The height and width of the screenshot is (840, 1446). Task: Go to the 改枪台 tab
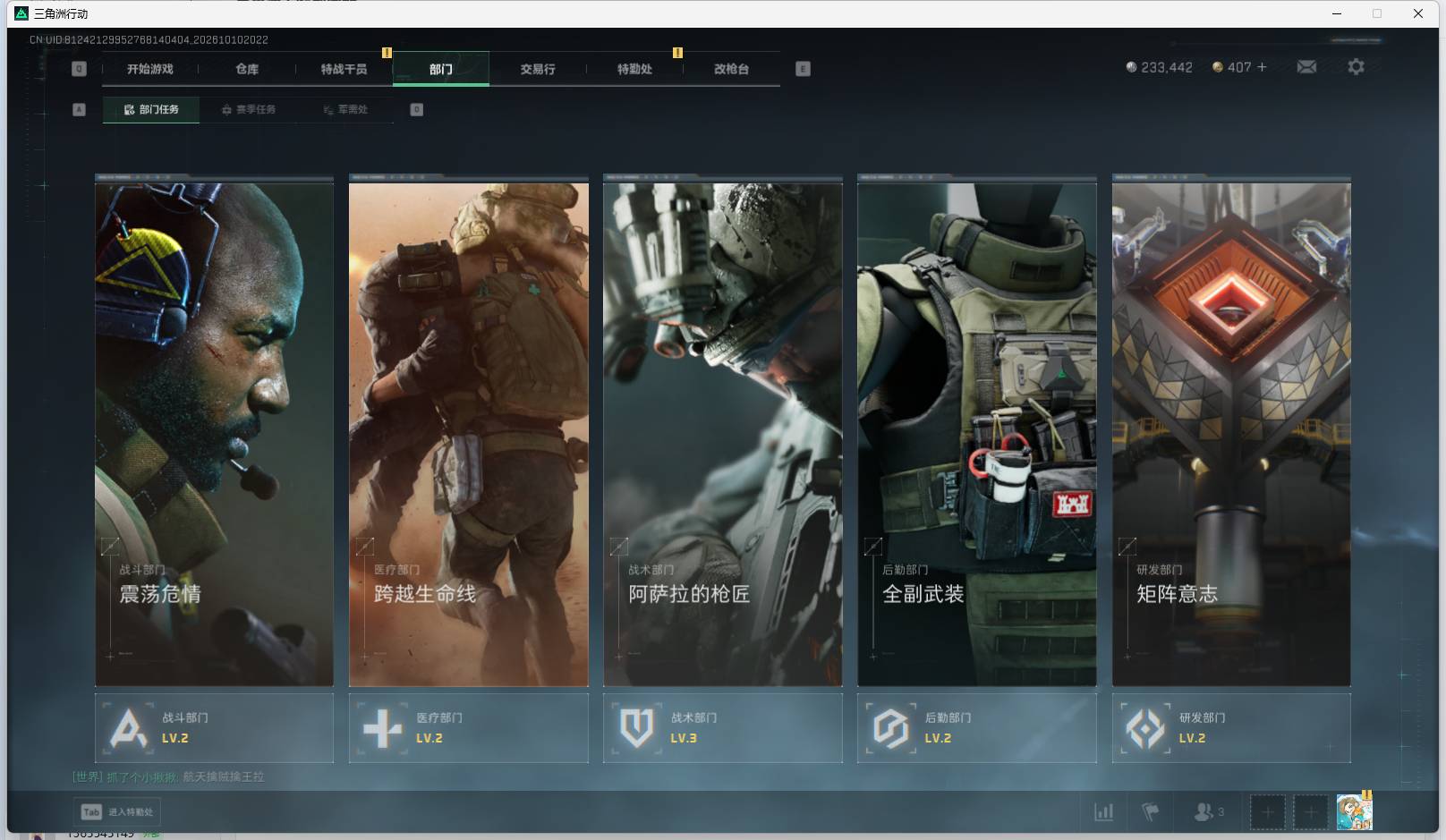[731, 69]
